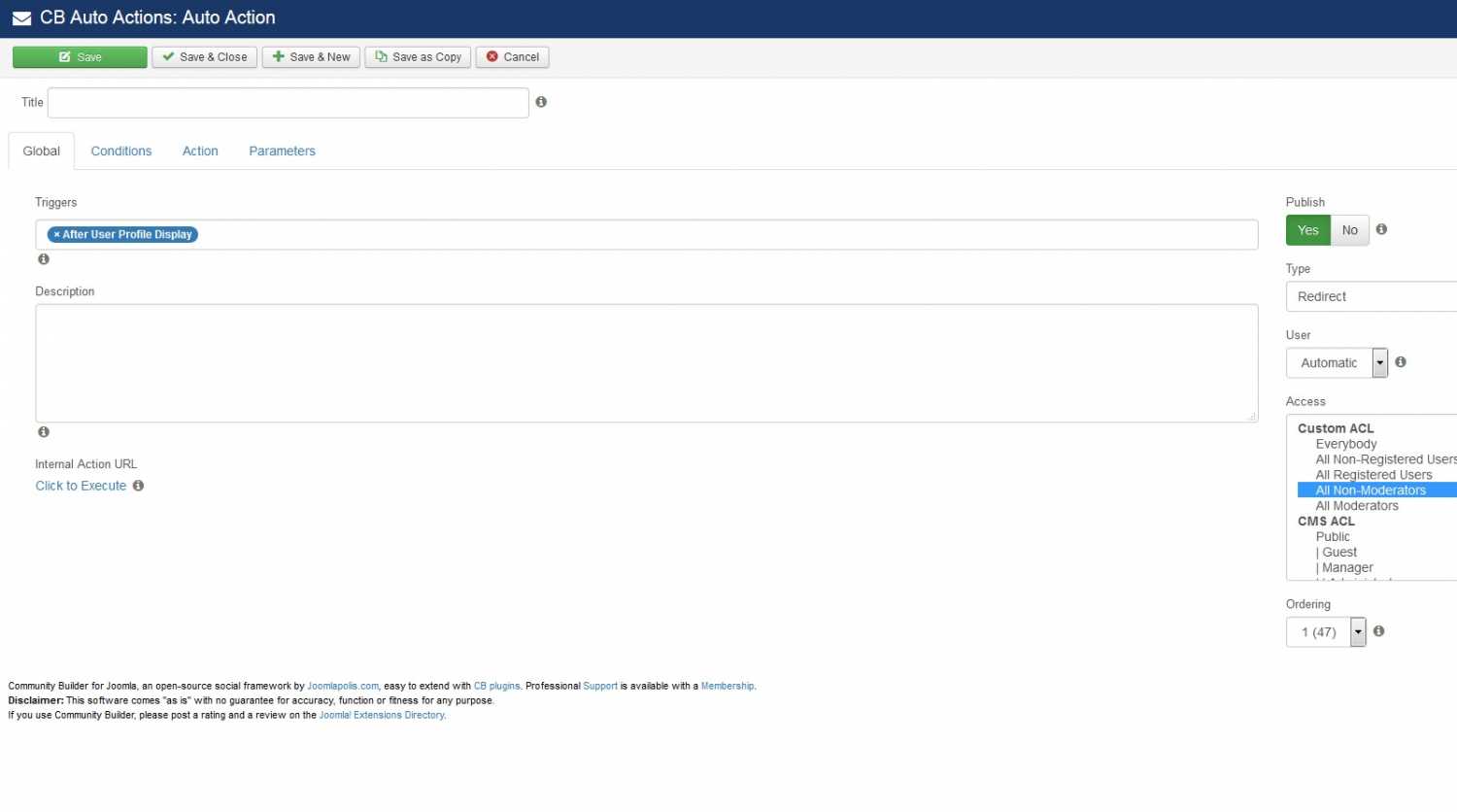The height and width of the screenshot is (812, 1457).
Task: Click Save & Close button
Action: click(205, 57)
